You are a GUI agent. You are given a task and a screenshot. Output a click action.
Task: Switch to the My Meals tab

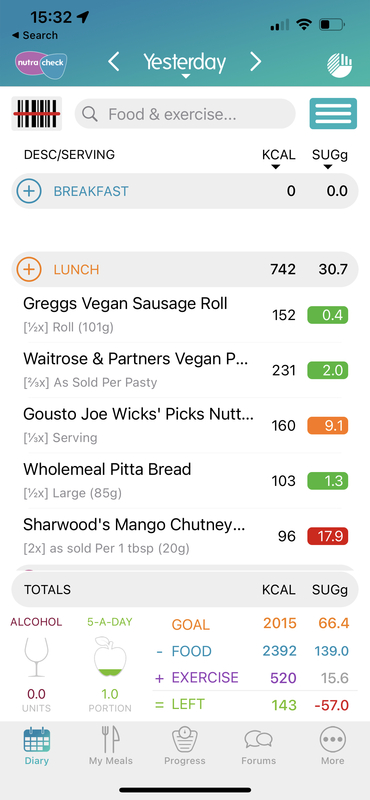pyautogui.click(x=111, y=746)
